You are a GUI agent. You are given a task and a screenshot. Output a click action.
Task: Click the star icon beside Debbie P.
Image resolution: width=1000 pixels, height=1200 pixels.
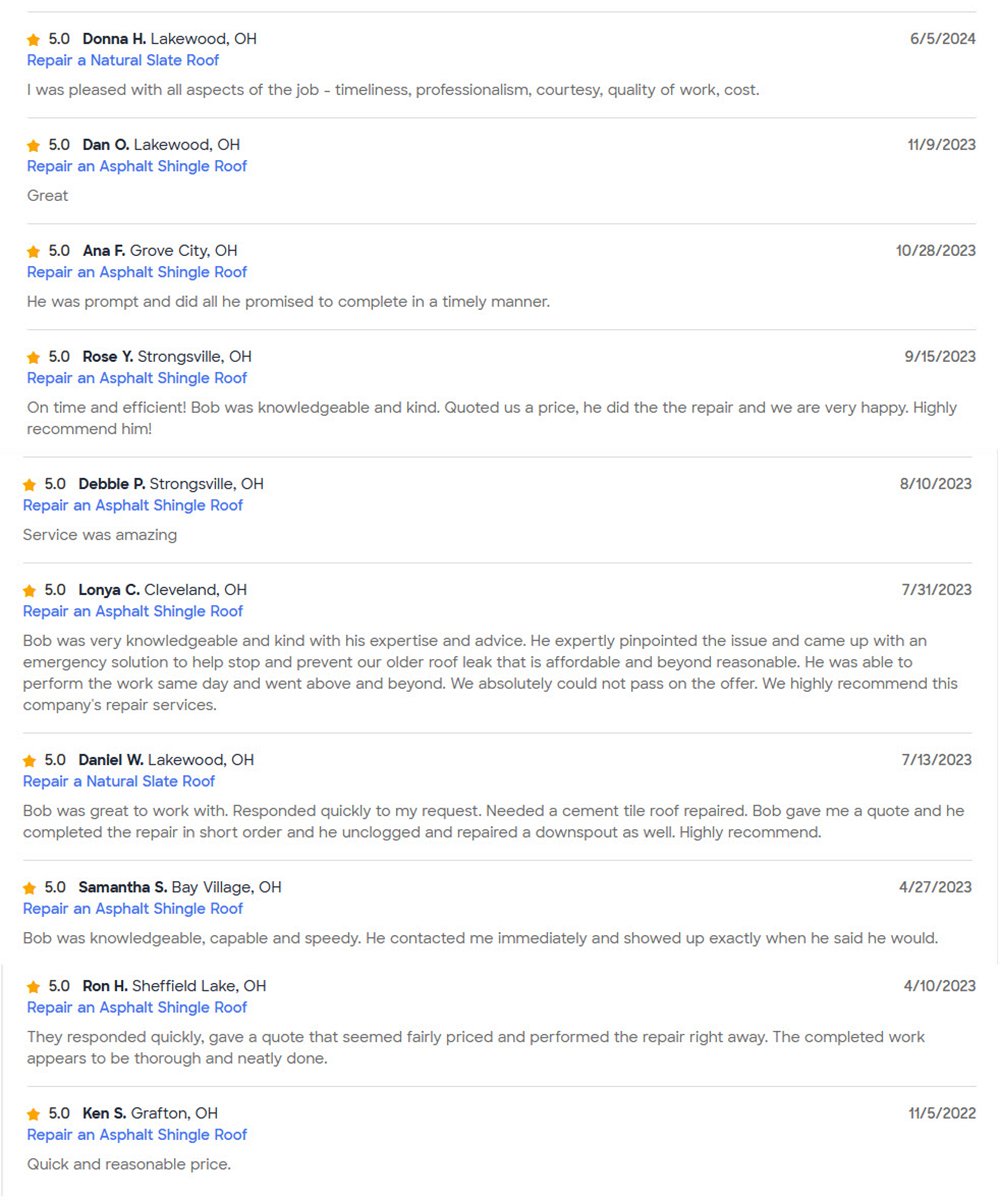tap(29, 485)
